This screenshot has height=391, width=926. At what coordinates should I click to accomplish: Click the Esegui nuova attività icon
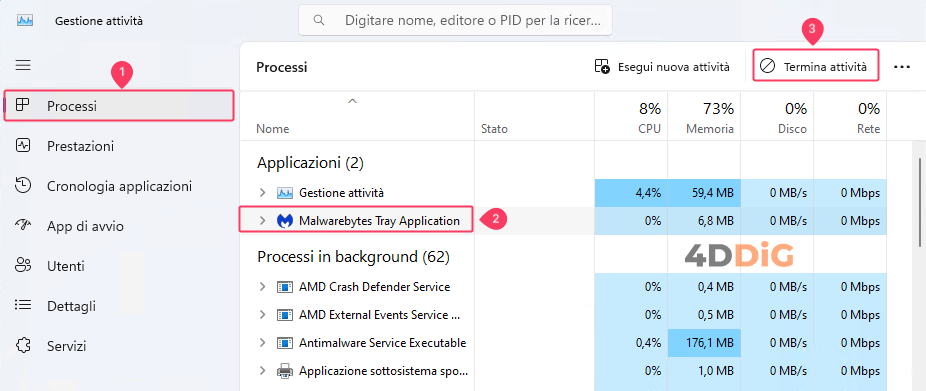[x=602, y=67]
